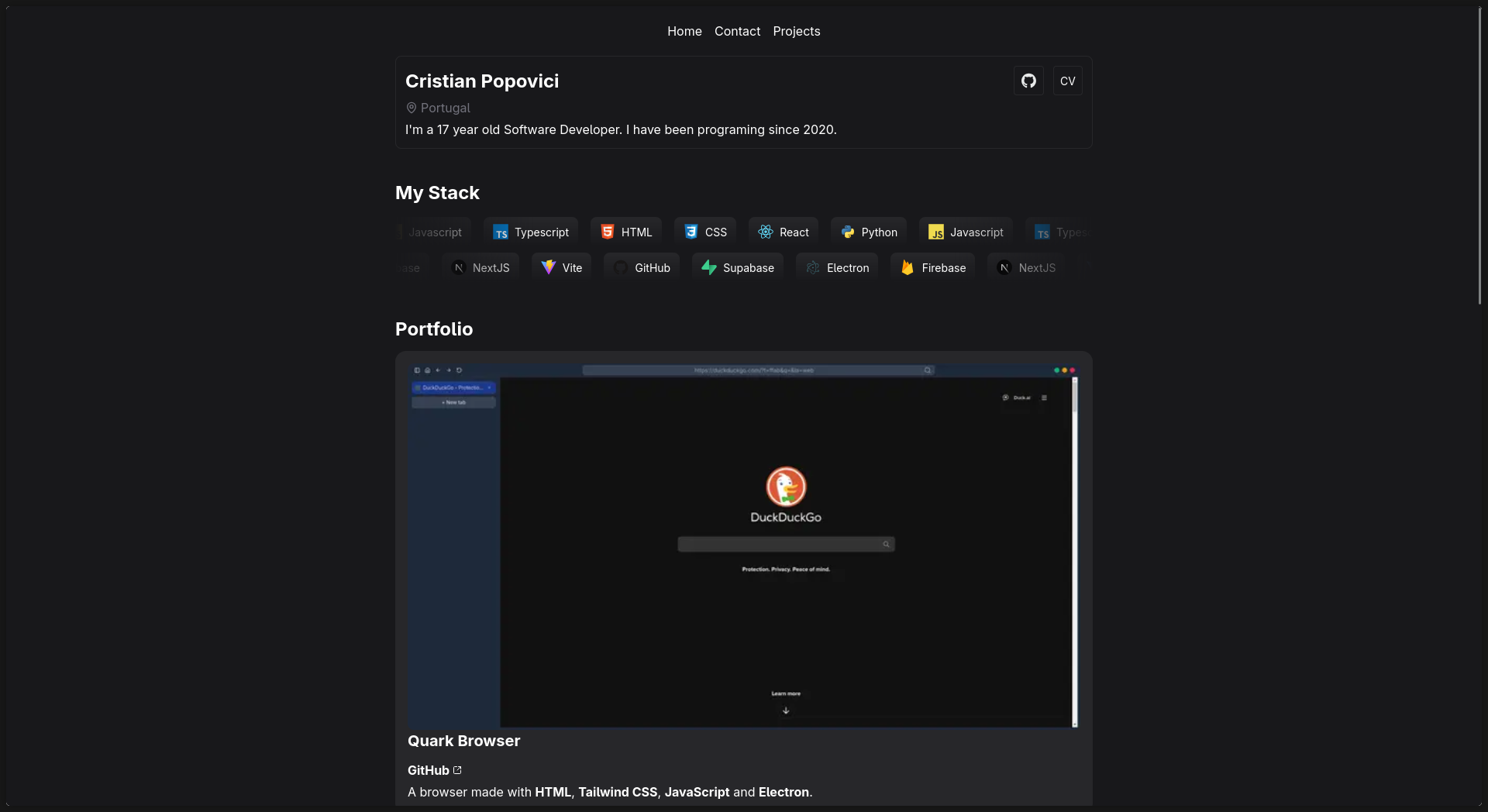Select the Python stack badge

tap(869, 231)
